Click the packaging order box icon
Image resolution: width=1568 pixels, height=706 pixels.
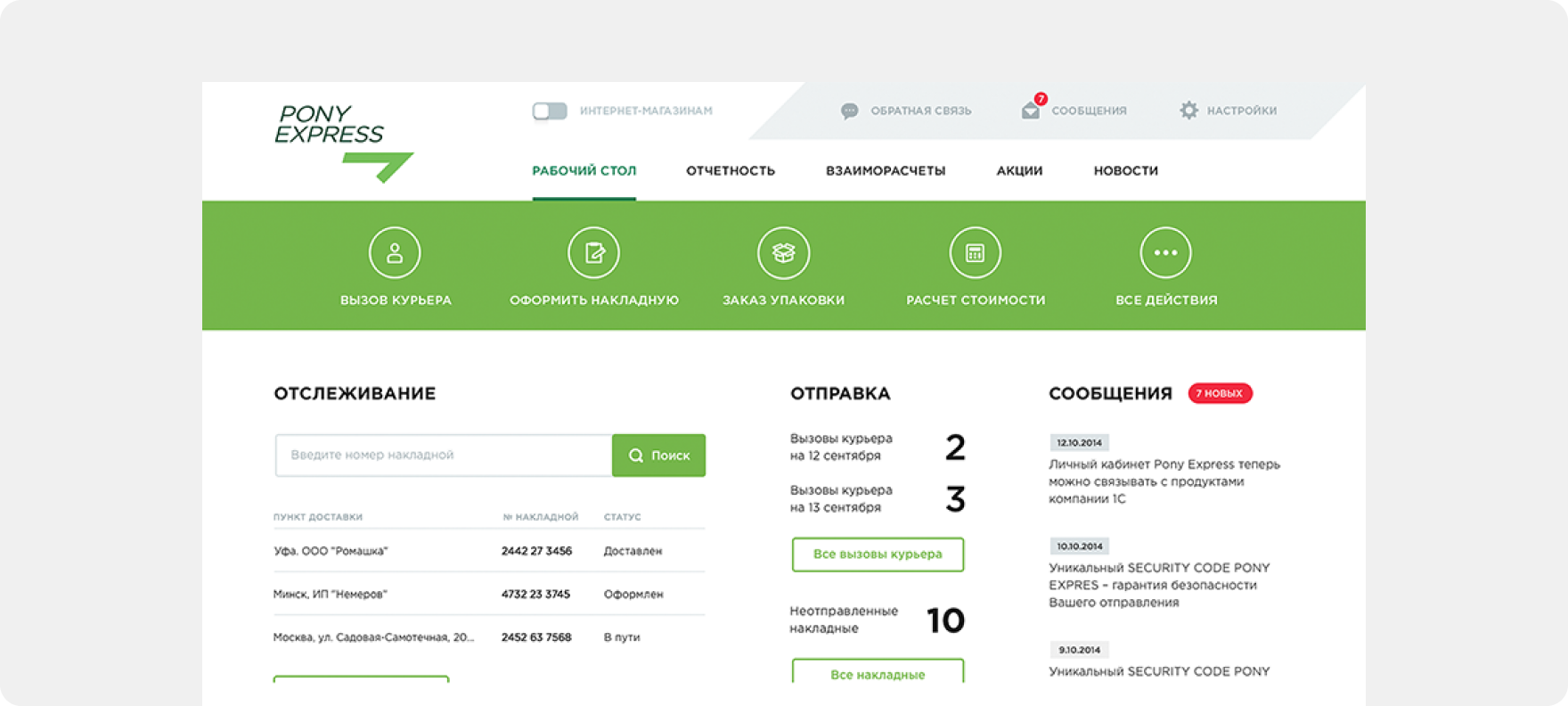tap(783, 253)
